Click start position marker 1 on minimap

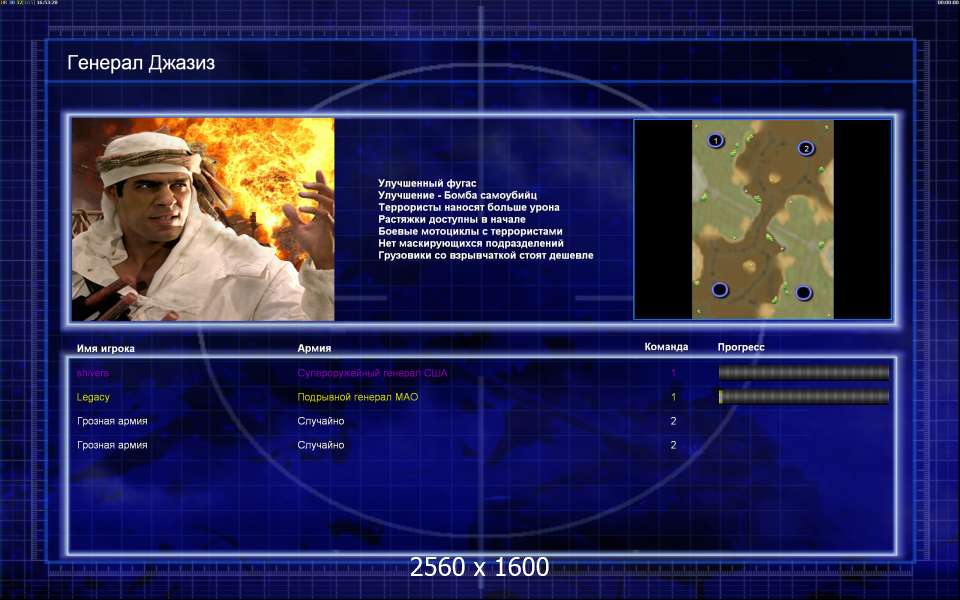(x=715, y=141)
